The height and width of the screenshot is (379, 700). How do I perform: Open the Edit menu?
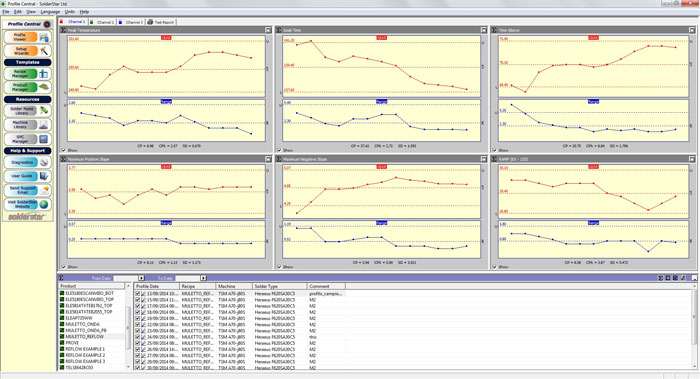pyautogui.click(x=17, y=12)
